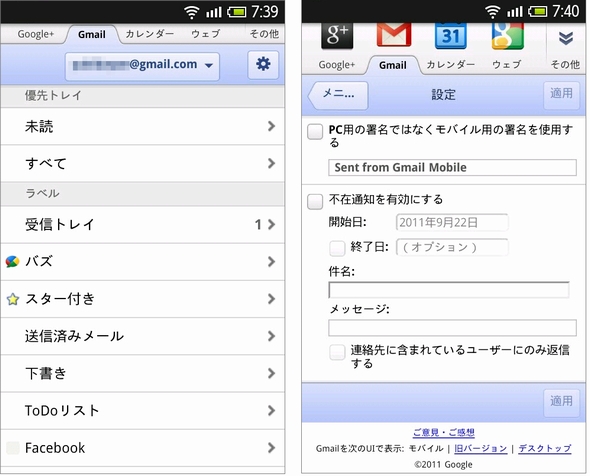Open Facebook label text
Screen dimensions: 590x476
point(55,448)
